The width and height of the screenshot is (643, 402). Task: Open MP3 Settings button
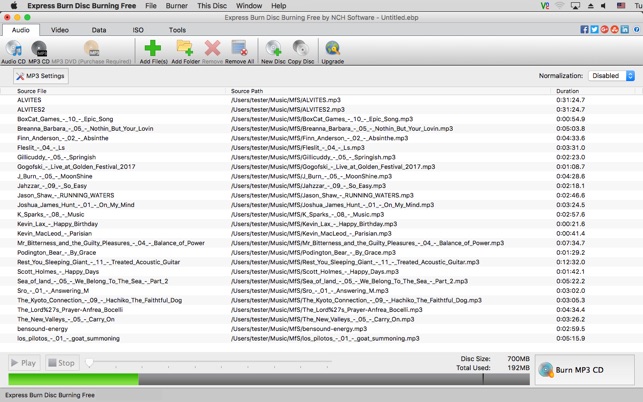tap(41, 76)
